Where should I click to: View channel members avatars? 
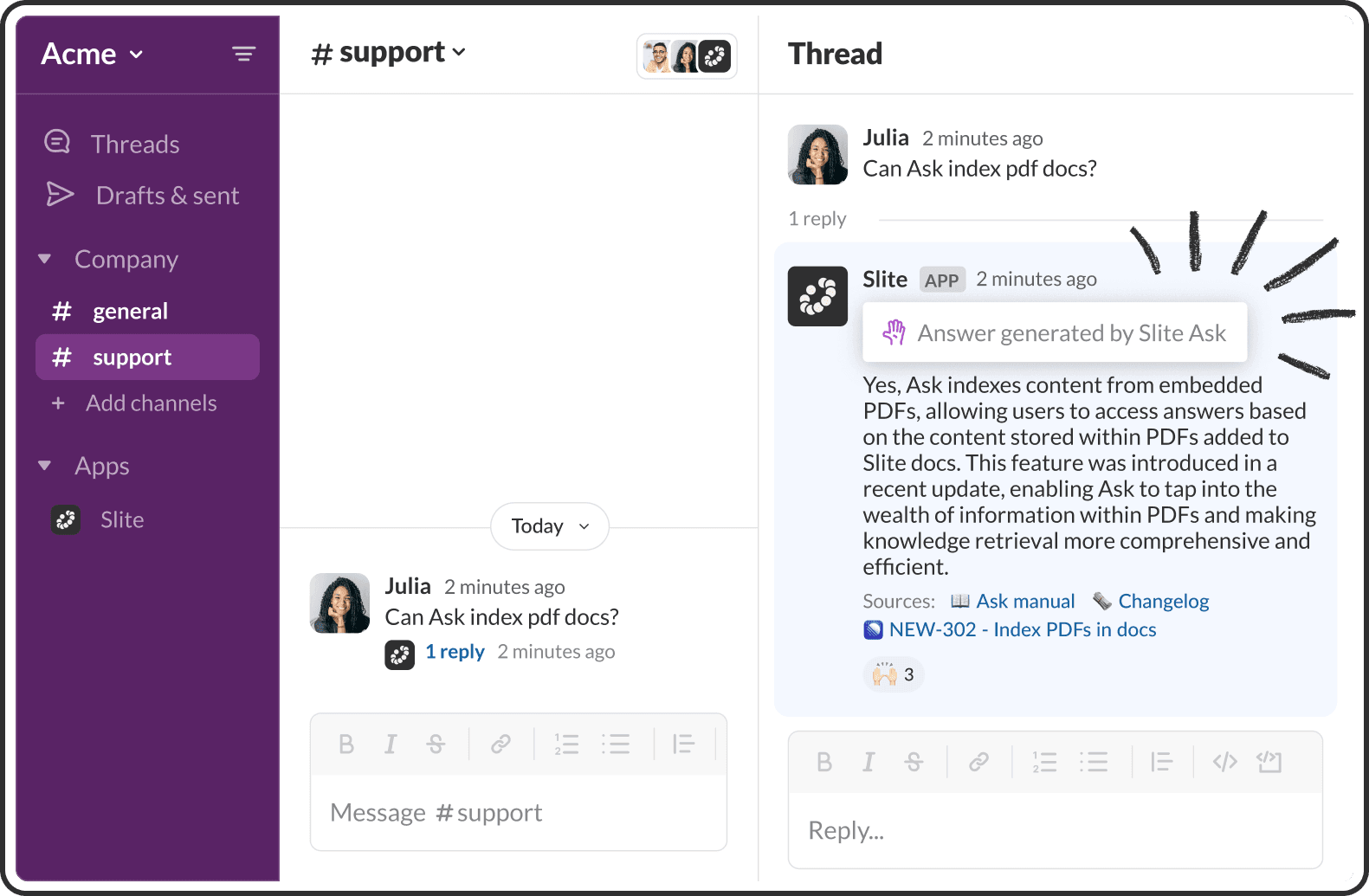point(687,56)
